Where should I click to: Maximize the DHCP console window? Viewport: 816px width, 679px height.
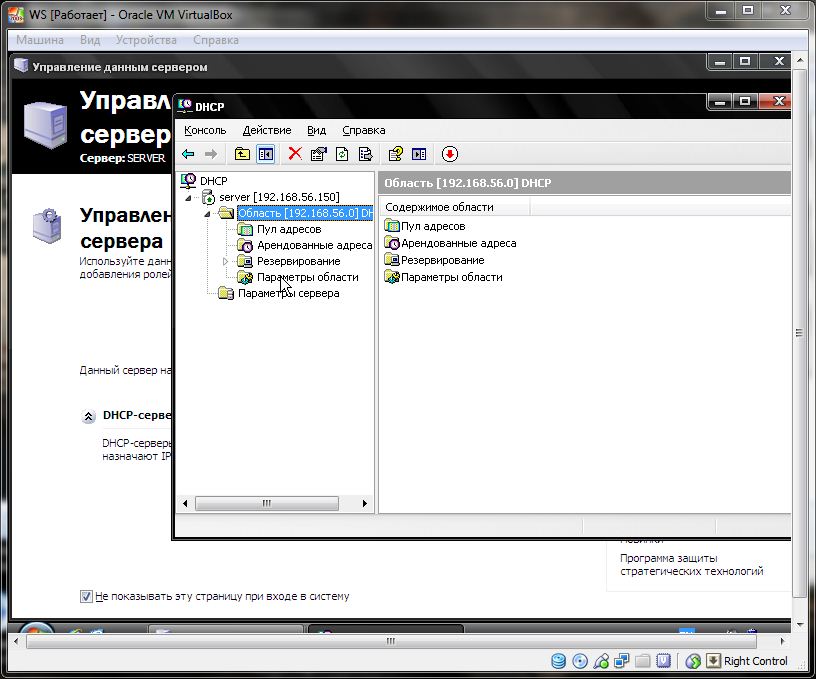click(x=745, y=101)
